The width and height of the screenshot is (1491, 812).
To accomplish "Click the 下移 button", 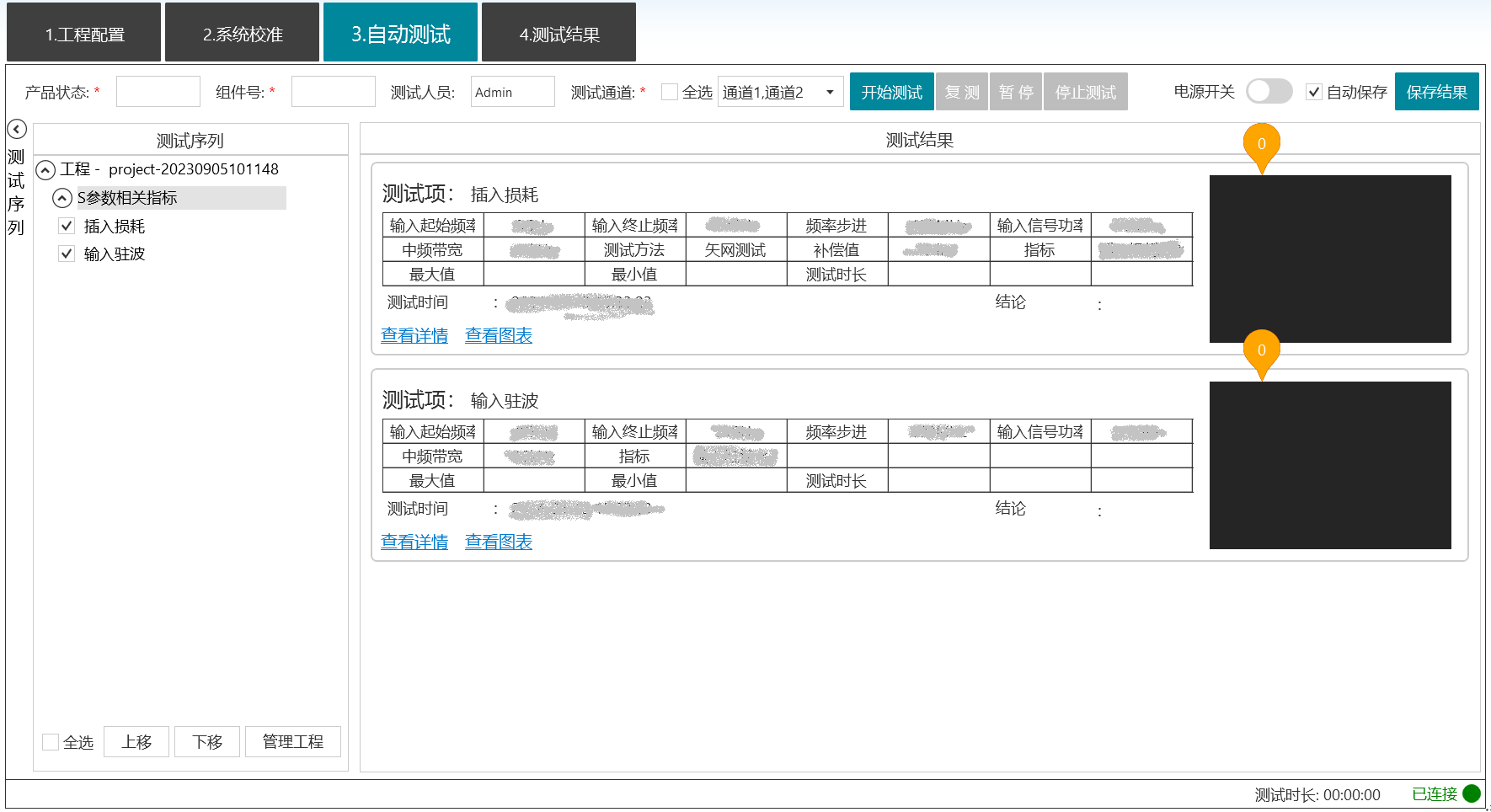I will 207,742.
